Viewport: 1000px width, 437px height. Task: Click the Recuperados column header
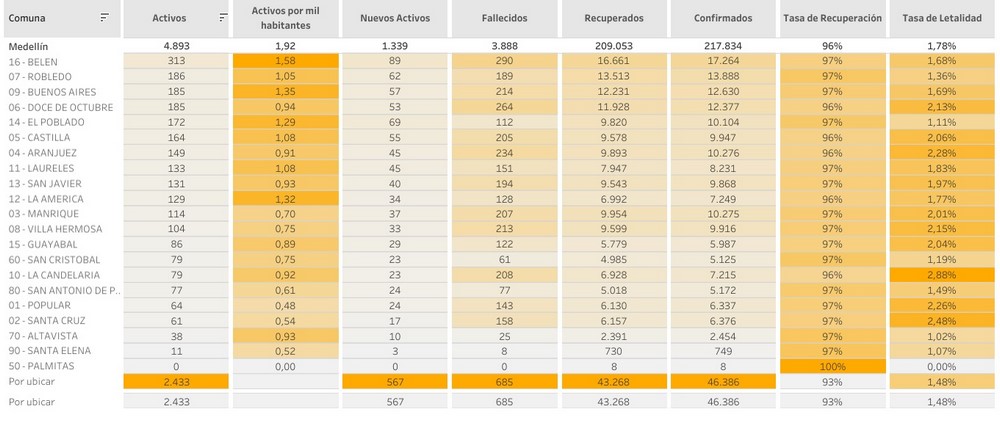click(612, 18)
